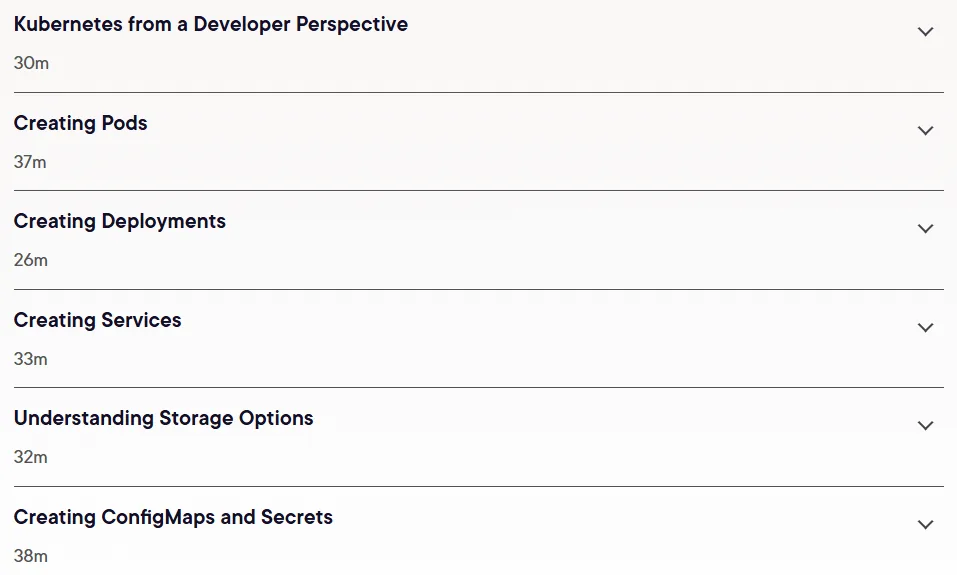Viewport: 957px width, 575px height.
Task: Select the 32m duration label
Action: tap(31, 457)
